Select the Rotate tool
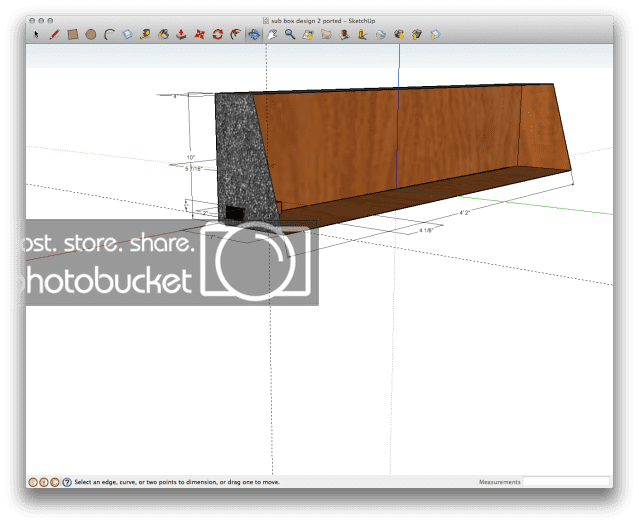 (x=218, y=34)
